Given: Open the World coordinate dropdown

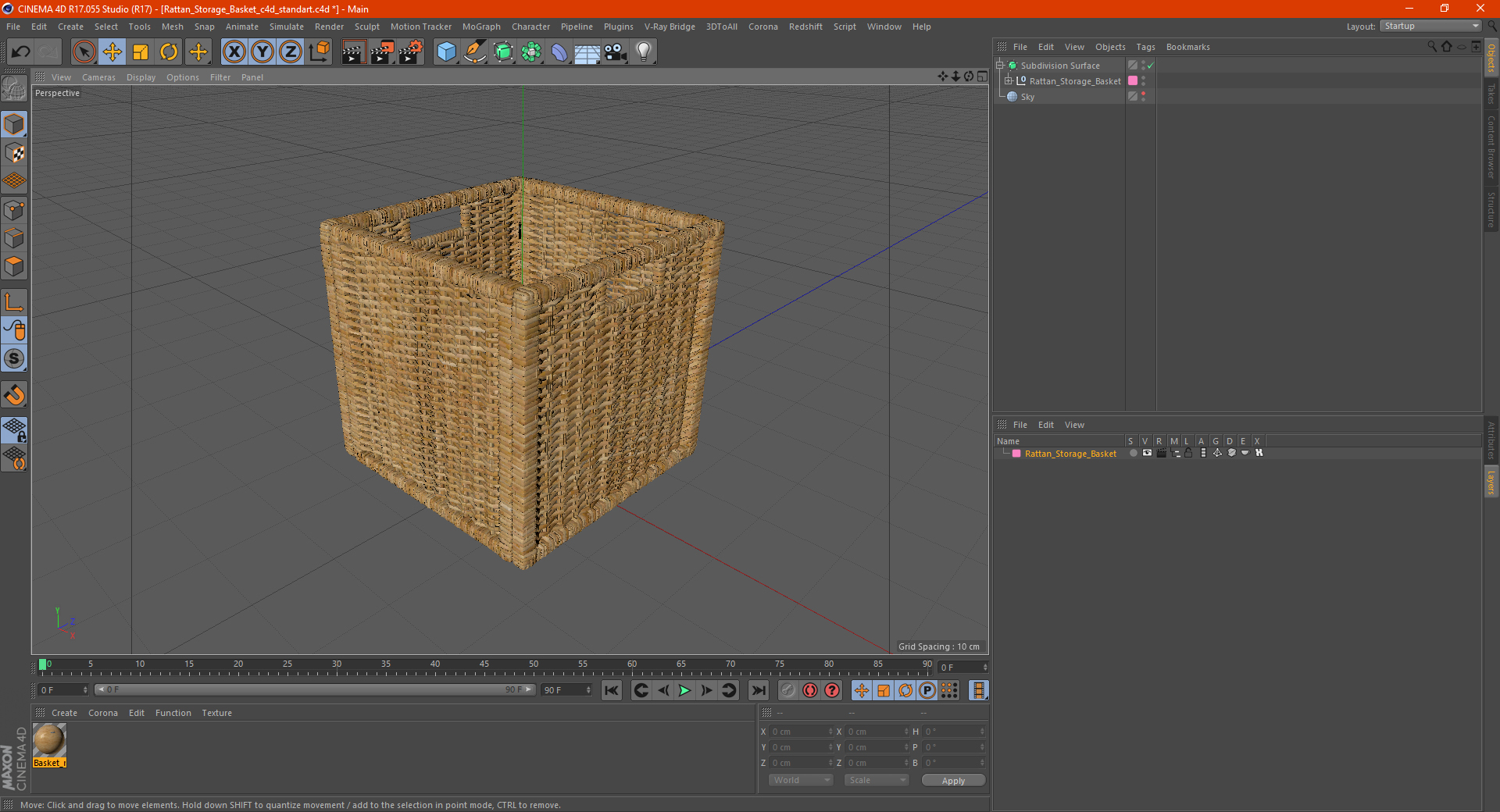Looking at the screenshot, I should 801,780.
